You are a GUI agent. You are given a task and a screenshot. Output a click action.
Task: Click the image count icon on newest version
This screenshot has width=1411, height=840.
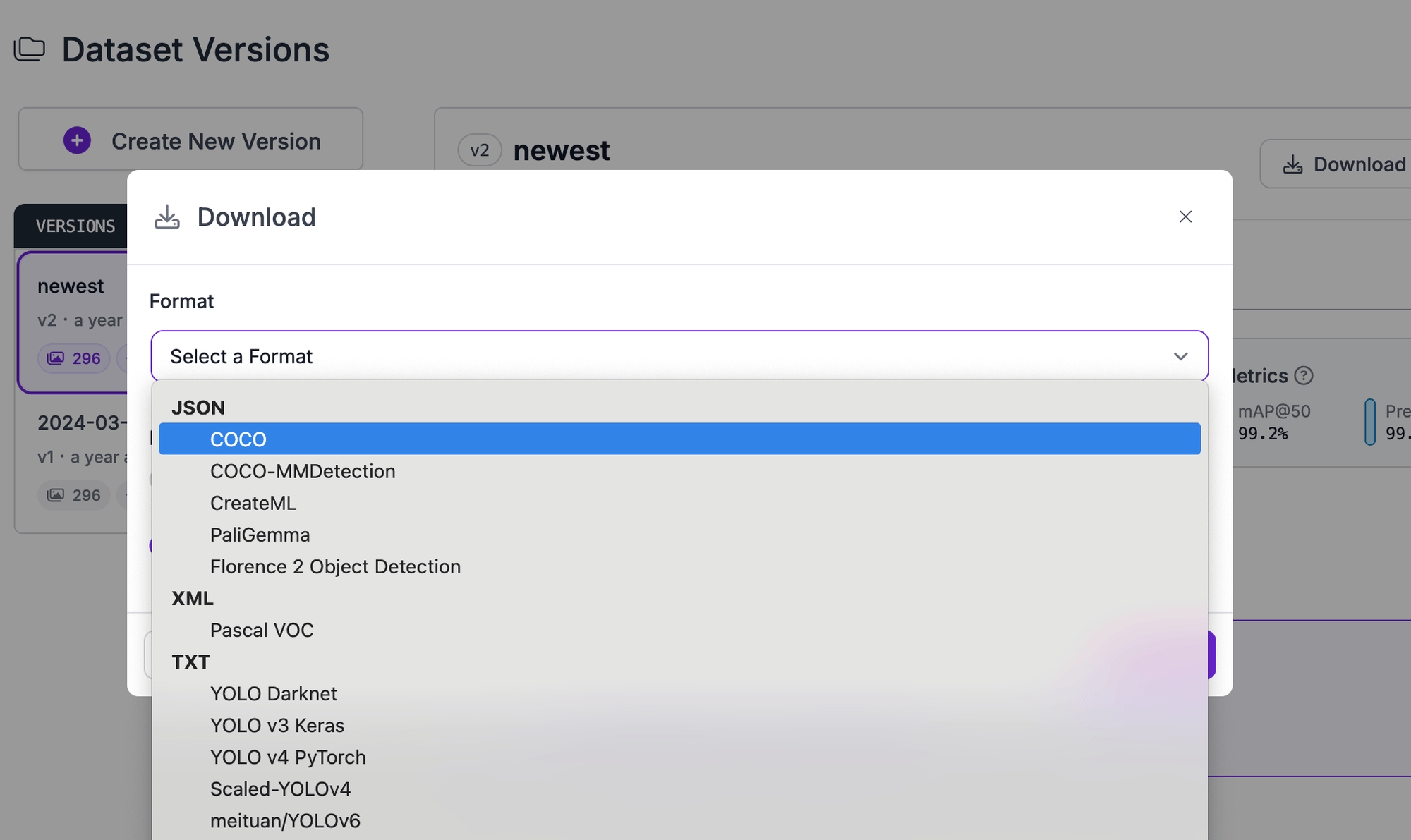[x=55, y=358]
